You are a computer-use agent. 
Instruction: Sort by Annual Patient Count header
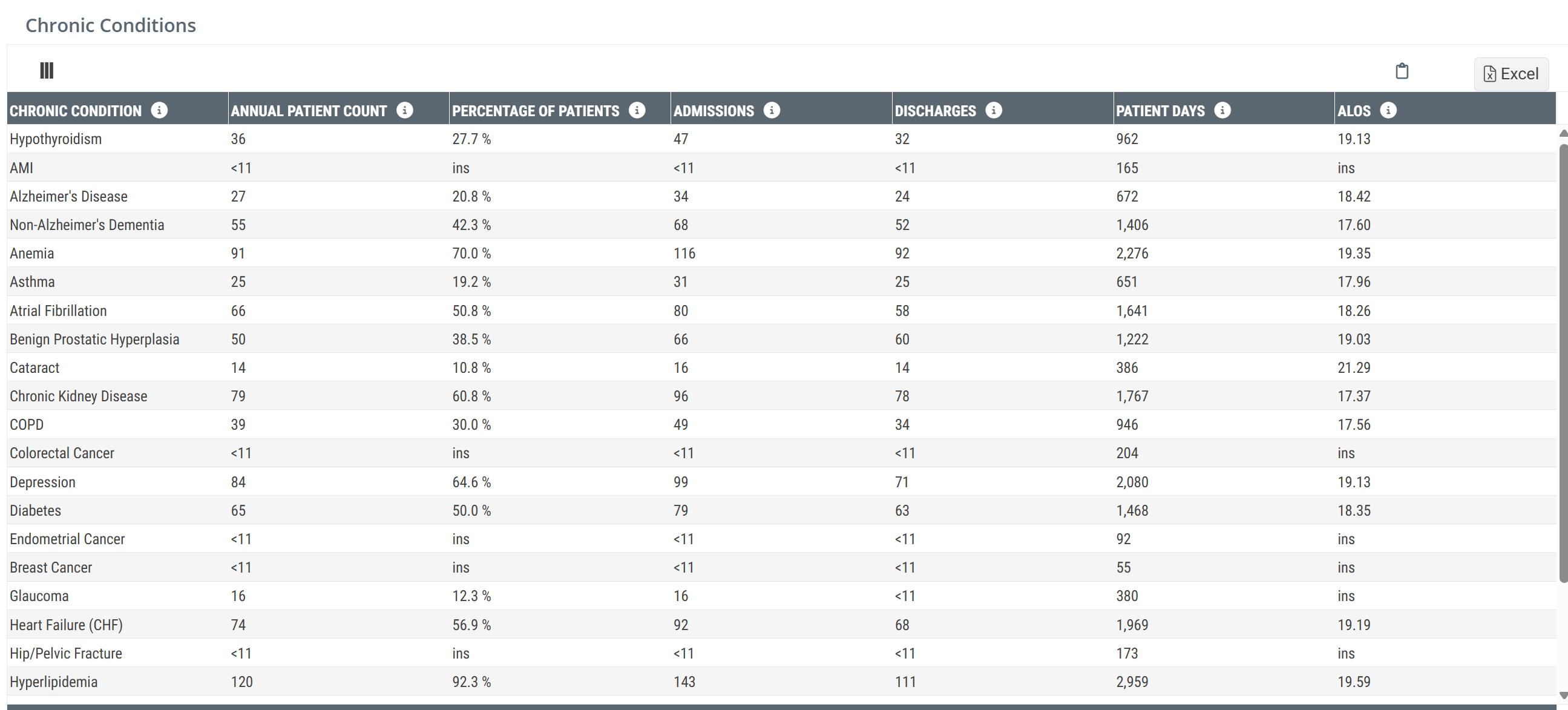(x=309, y=111)
